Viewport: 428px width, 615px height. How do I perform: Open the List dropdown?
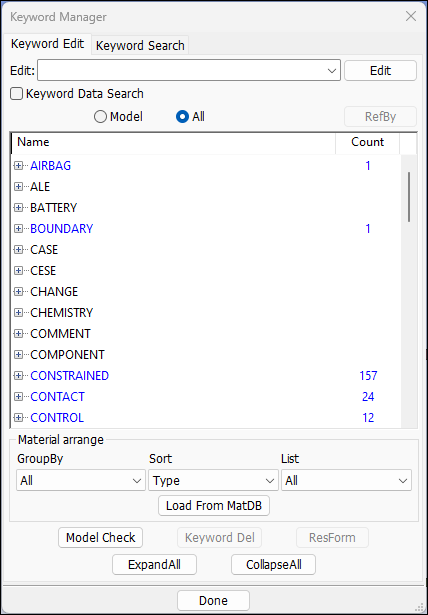(346, 480)
